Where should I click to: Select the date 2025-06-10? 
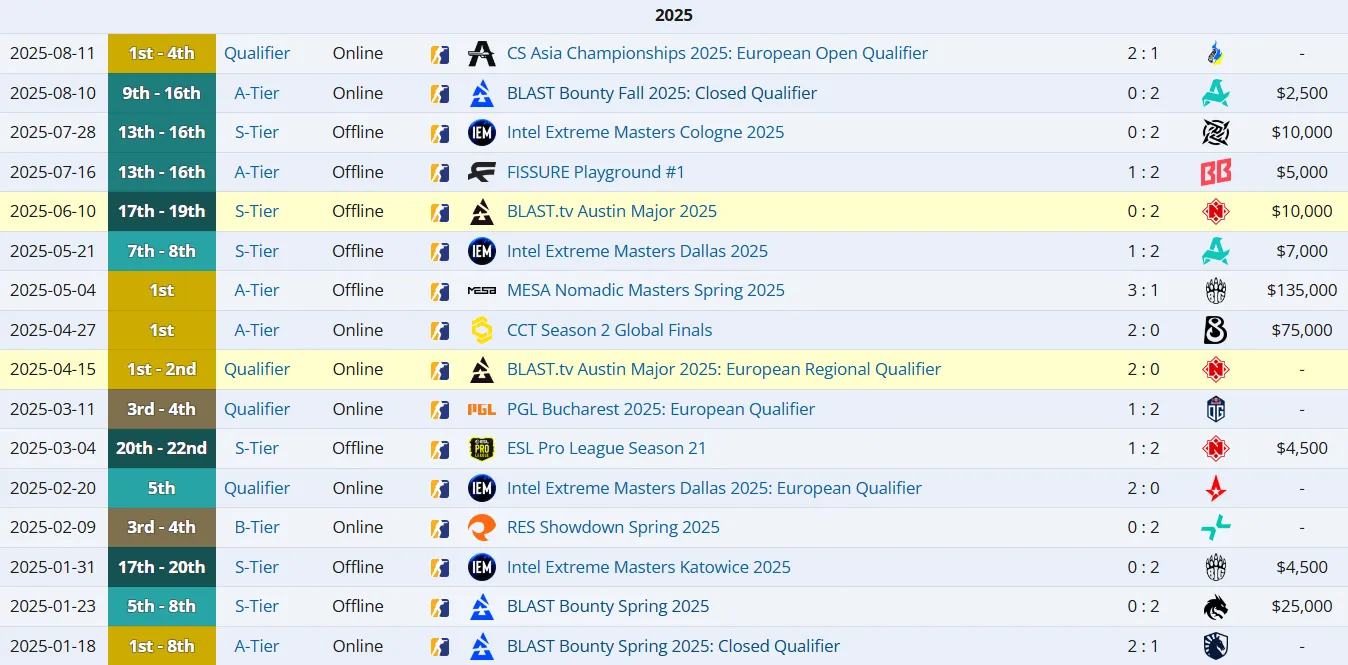click(53, 212)
